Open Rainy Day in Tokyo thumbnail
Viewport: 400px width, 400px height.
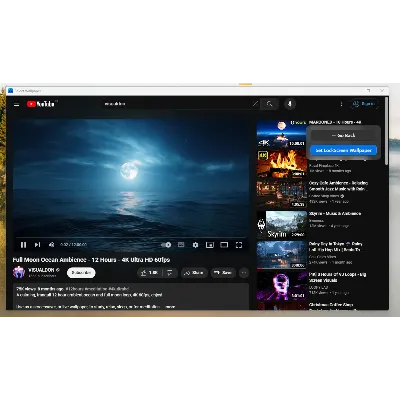point(282,255)
